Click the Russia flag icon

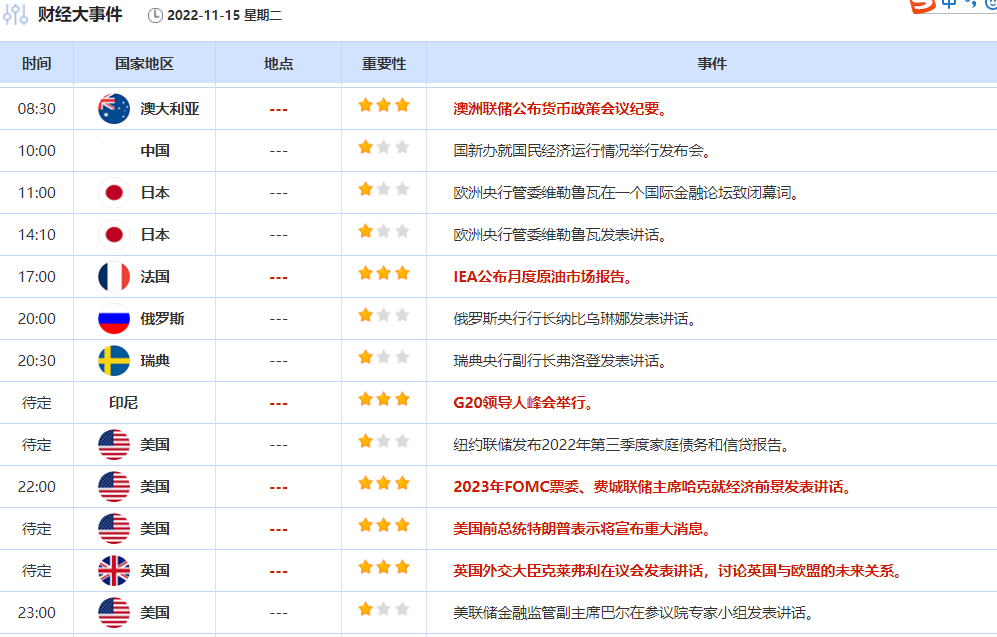pos(114,318)
